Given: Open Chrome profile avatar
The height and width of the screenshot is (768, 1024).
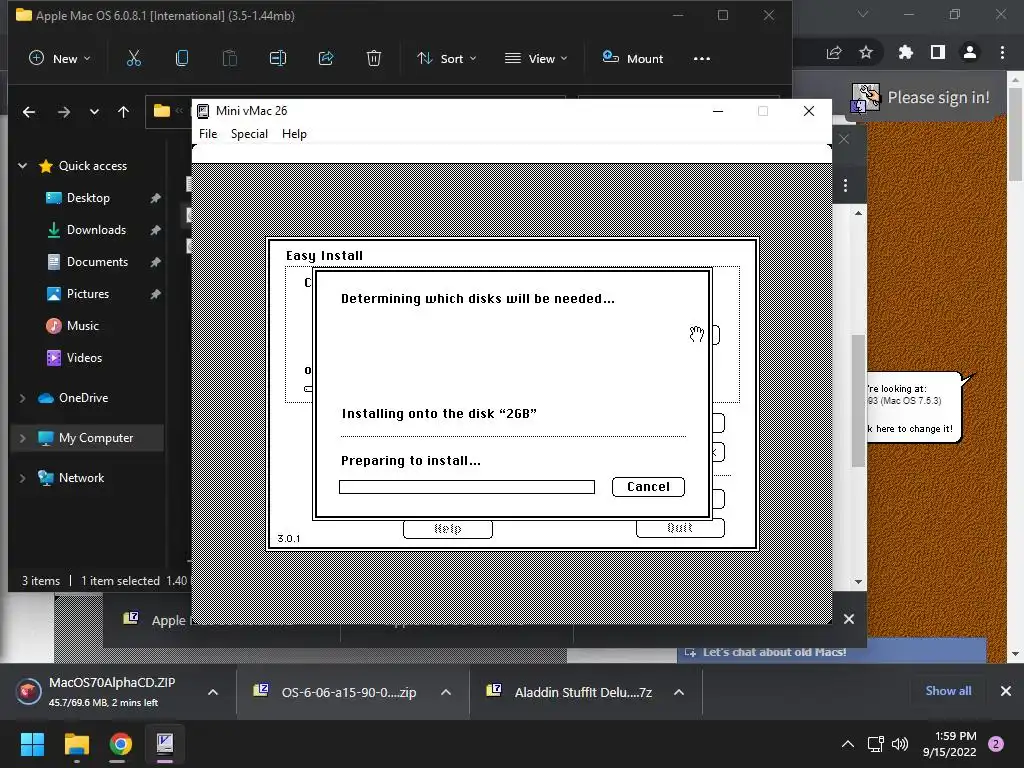Looking at the screenshot, I should (970, 52).
